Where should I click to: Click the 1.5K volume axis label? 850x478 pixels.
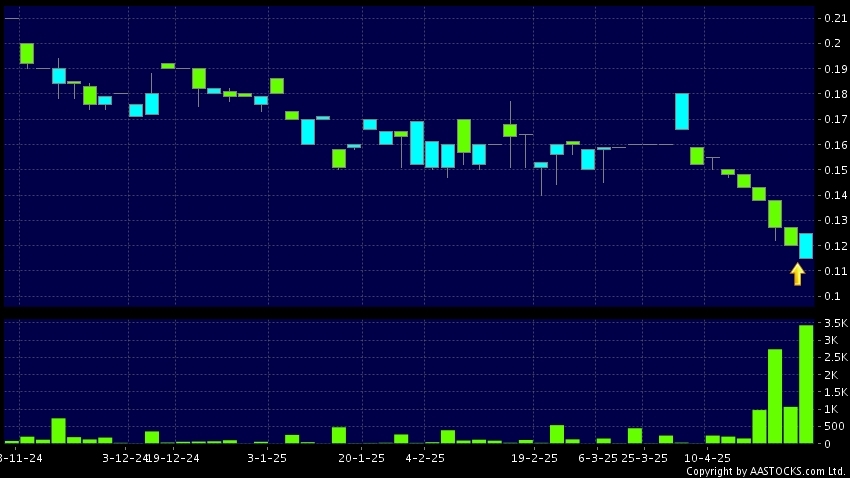835,392
